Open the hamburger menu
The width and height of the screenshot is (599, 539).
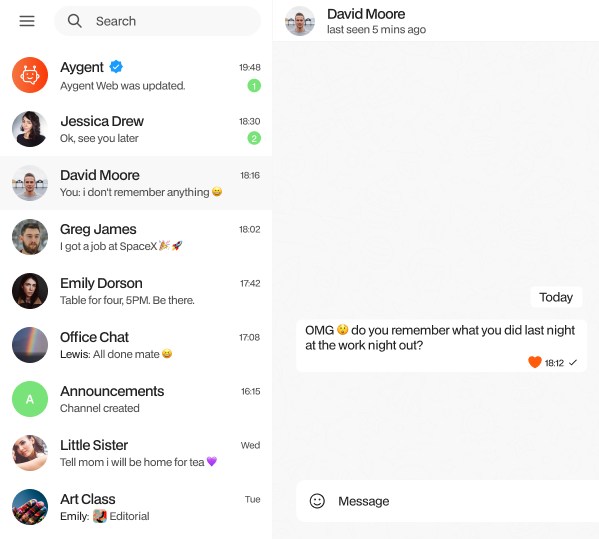tap(27, 21)
